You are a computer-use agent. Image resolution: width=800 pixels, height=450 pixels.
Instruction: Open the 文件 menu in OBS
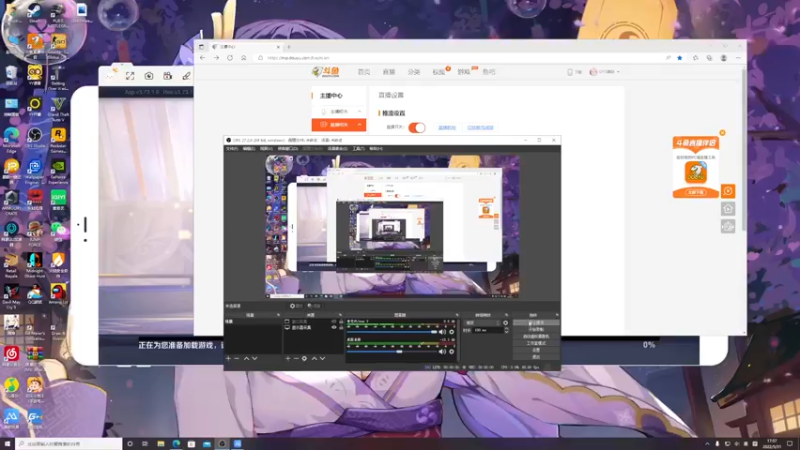coord(232,149)
